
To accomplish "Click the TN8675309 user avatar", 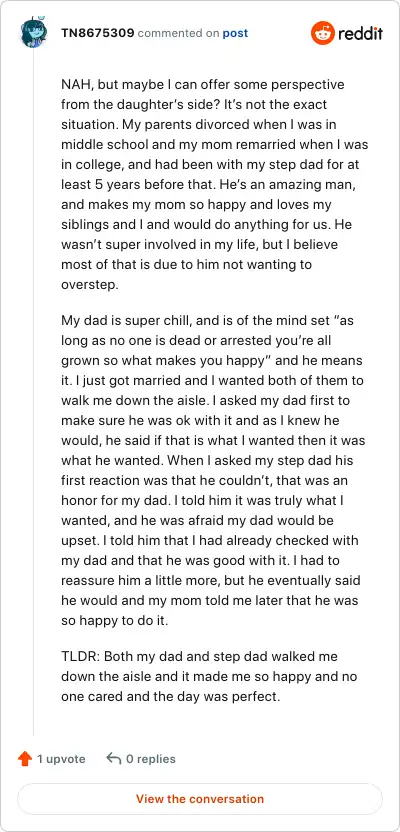I will point(33,33).
